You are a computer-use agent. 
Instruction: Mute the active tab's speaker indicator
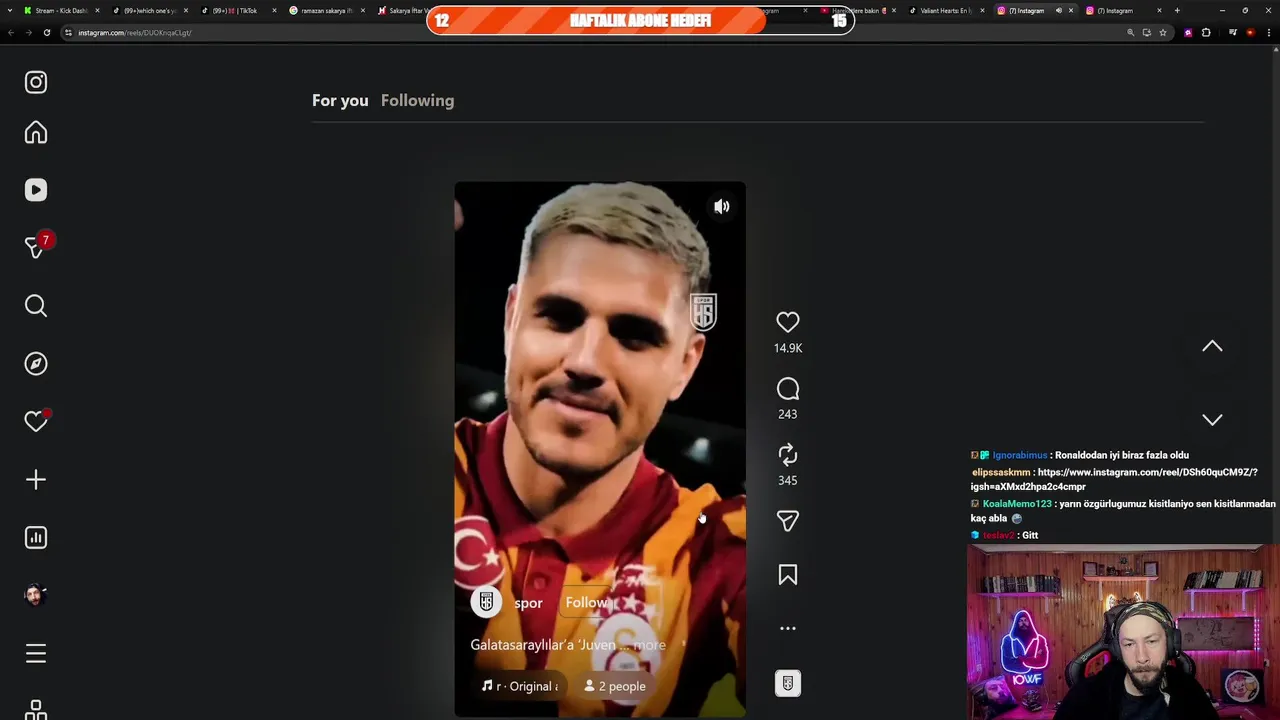pyautogui.click(x=1058, y=10)
